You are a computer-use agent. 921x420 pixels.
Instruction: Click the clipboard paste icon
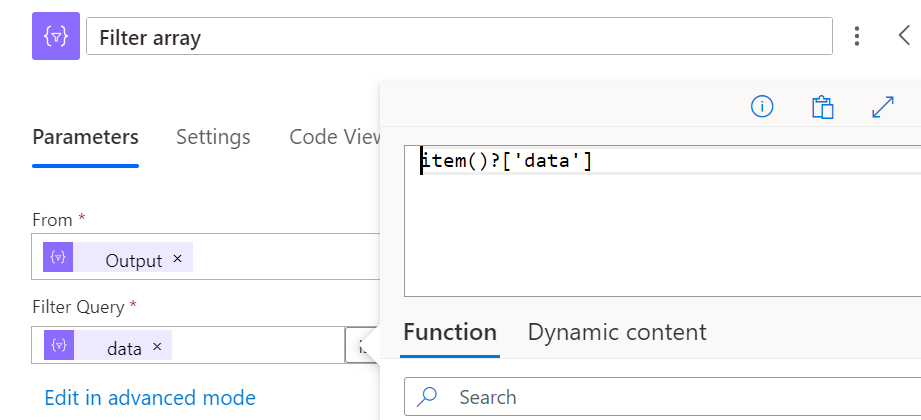pyautogui.click(x=822, y=107)
